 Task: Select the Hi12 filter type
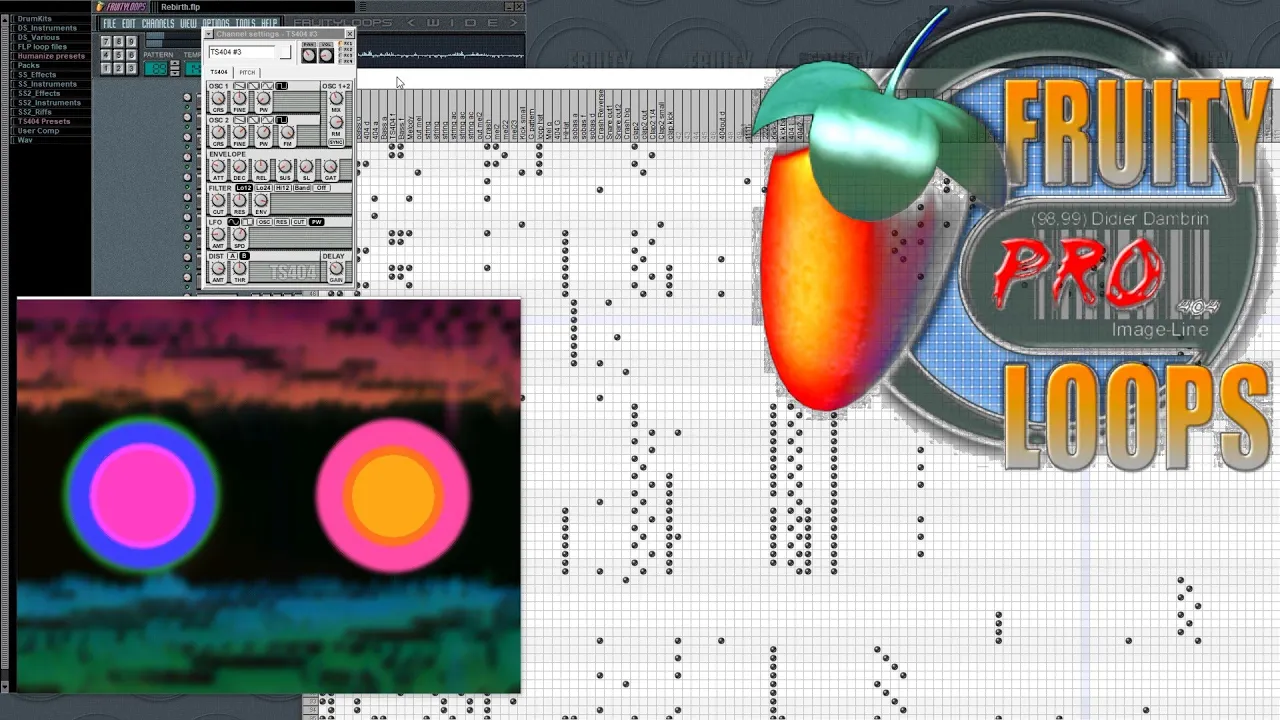click(283, 188)
